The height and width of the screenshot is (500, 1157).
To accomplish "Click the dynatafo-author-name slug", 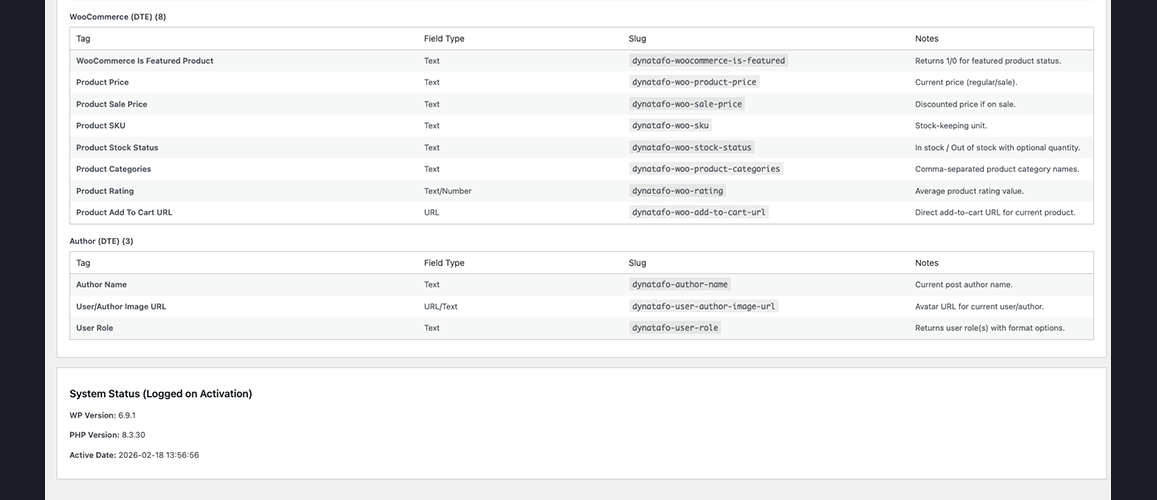I will pos(680,285).
